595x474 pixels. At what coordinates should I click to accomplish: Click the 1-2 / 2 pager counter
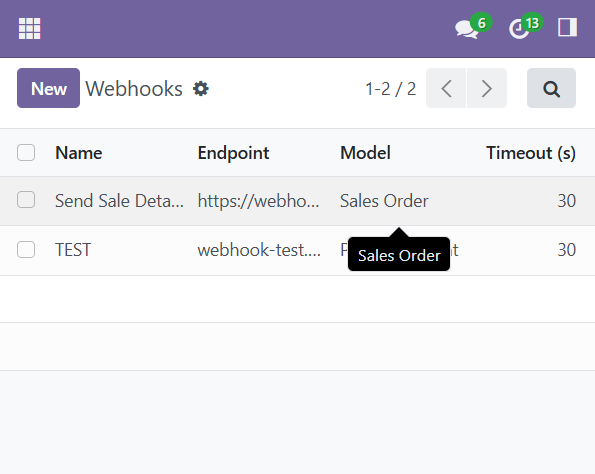pos(390,89)
